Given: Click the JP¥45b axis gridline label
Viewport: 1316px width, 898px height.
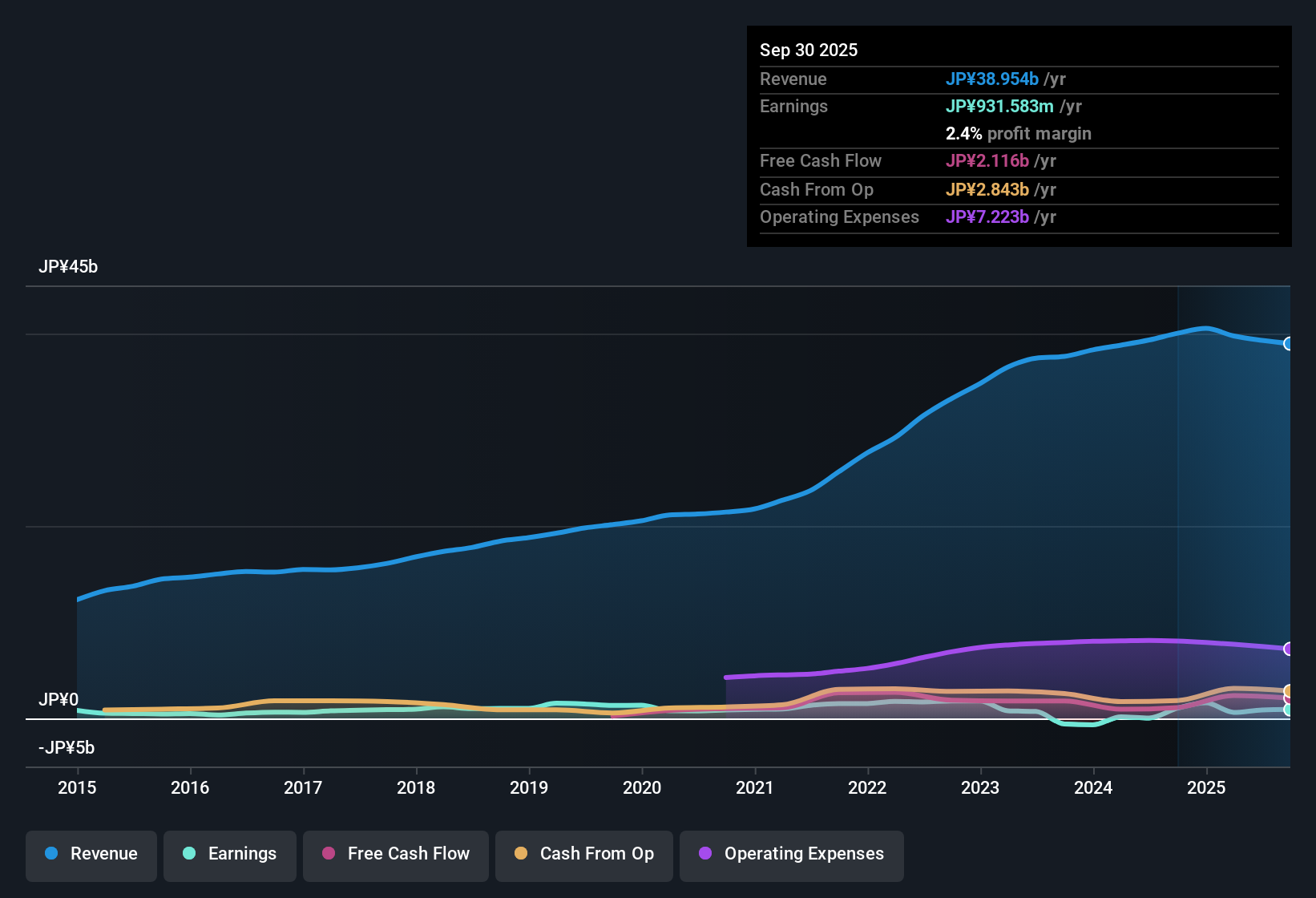Looking at the screenshot, I should point(68,267).
